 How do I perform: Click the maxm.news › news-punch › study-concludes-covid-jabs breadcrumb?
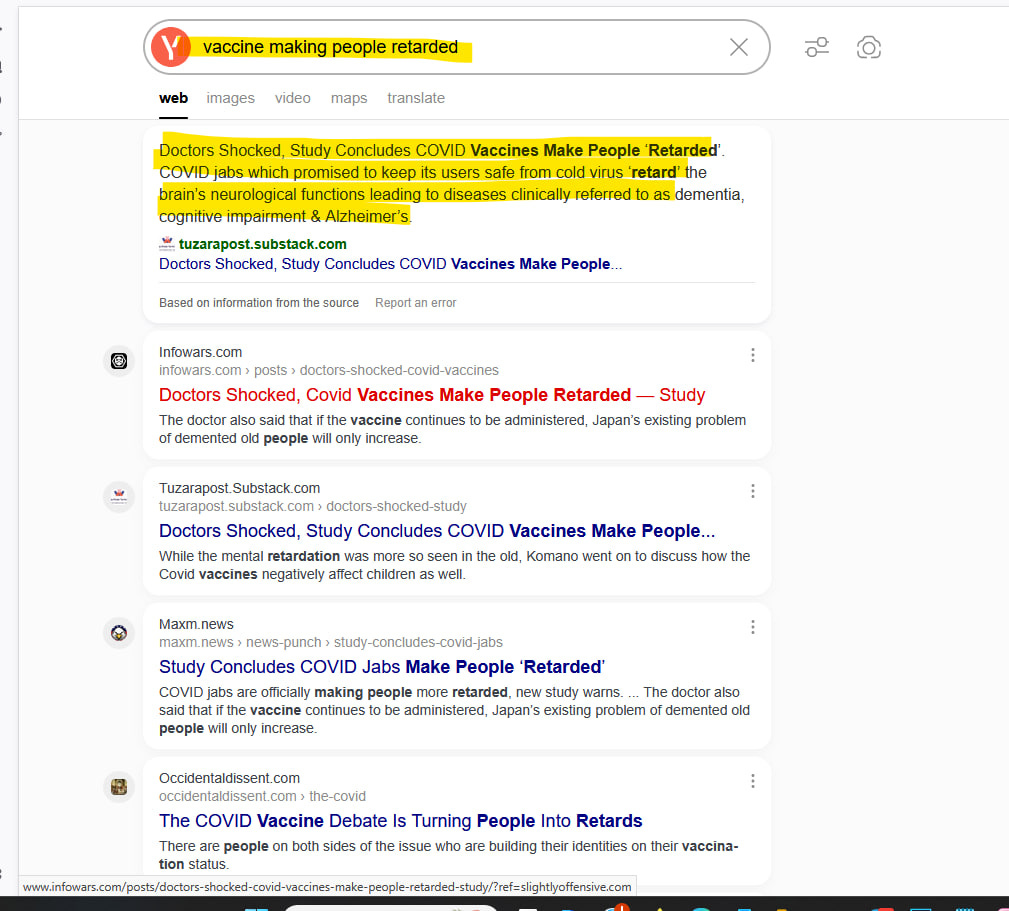331,642
